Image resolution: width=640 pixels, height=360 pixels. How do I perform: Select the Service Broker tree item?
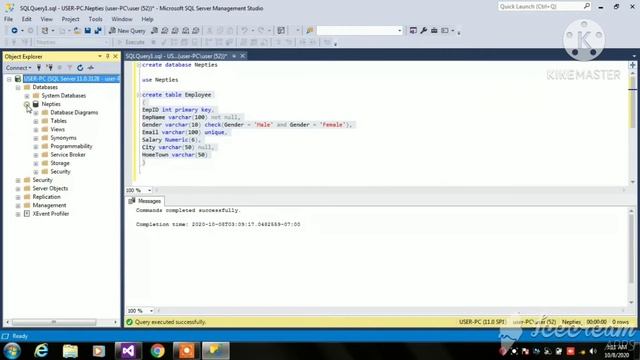click(x=68, y=155)
